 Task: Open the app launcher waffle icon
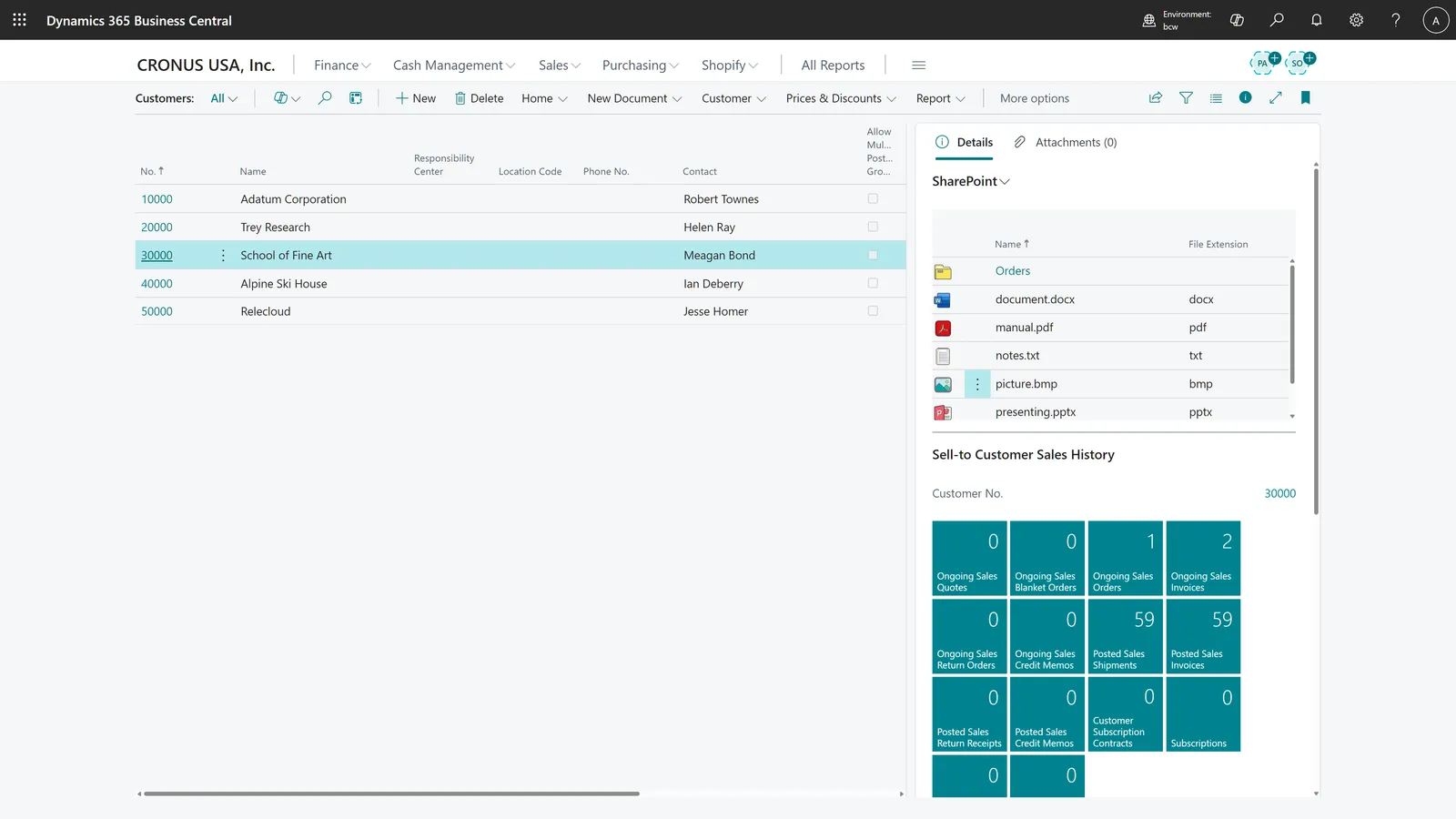coord(19,19)
